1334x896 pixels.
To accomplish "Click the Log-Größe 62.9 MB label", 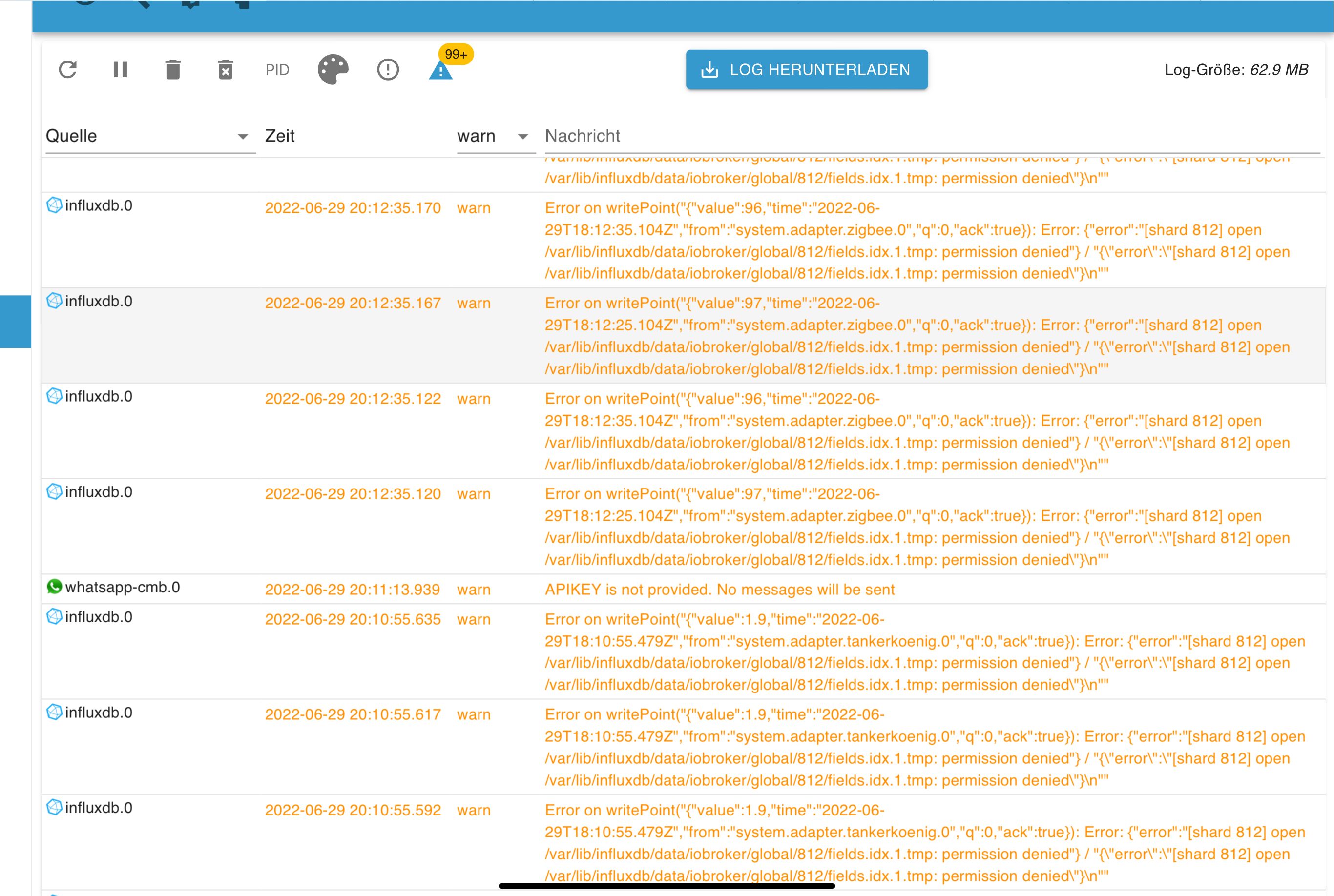I will [1236, 70].
